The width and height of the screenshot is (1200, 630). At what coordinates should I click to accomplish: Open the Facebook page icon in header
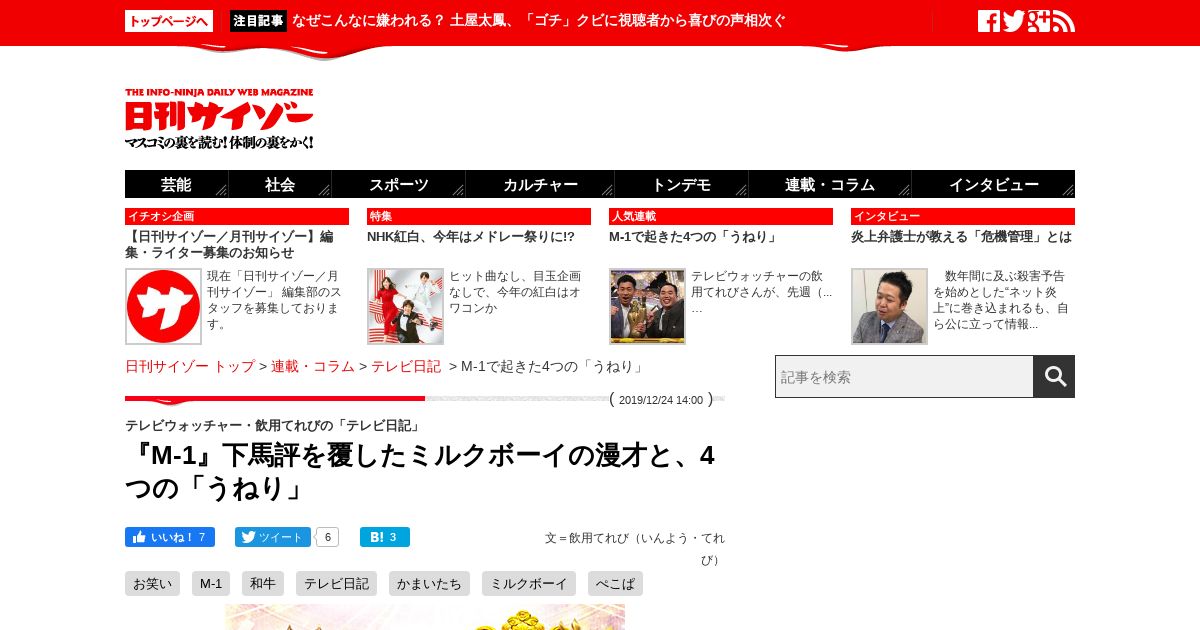tap(988, 21)
